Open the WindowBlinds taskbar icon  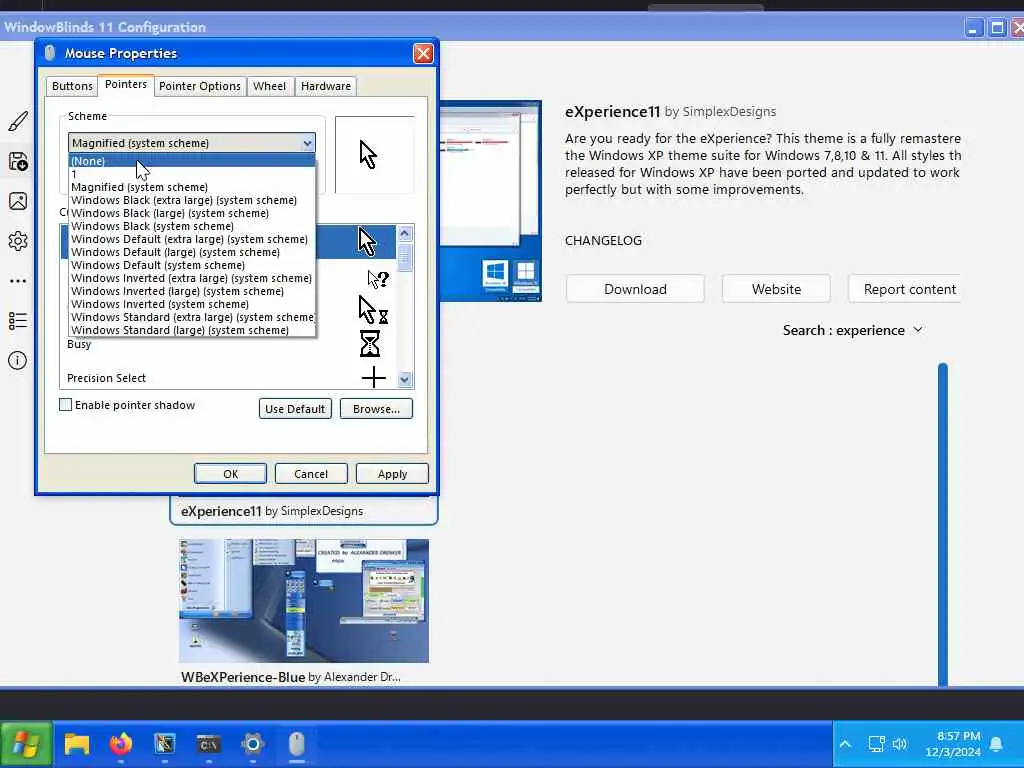165,744
